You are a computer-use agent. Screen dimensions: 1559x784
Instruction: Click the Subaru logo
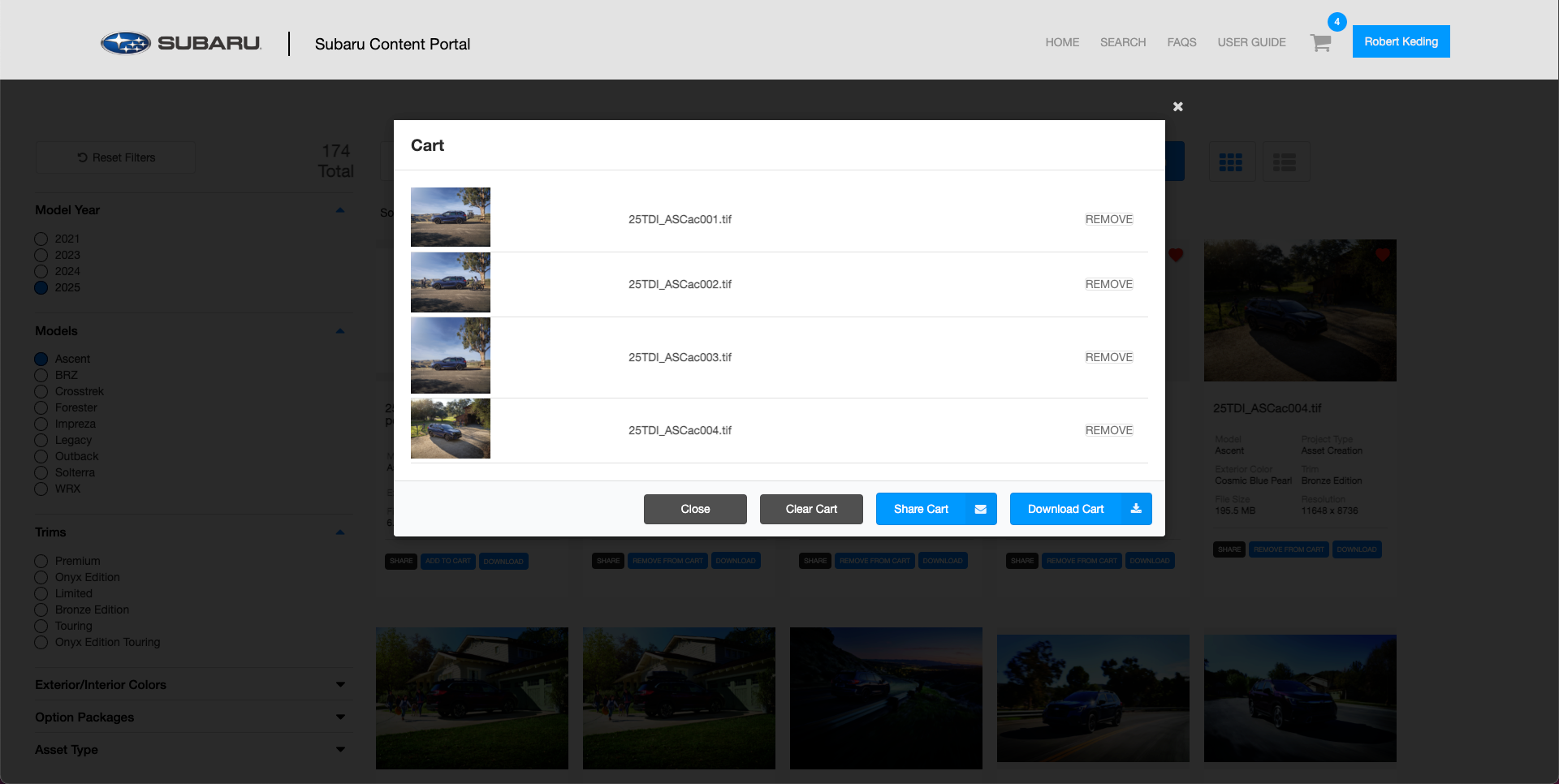(x=181, y=43)
